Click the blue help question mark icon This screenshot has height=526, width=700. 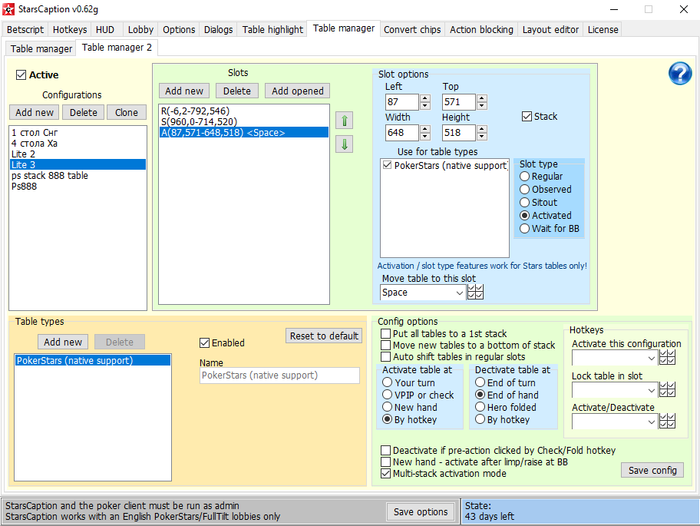[x=680, y=74]
